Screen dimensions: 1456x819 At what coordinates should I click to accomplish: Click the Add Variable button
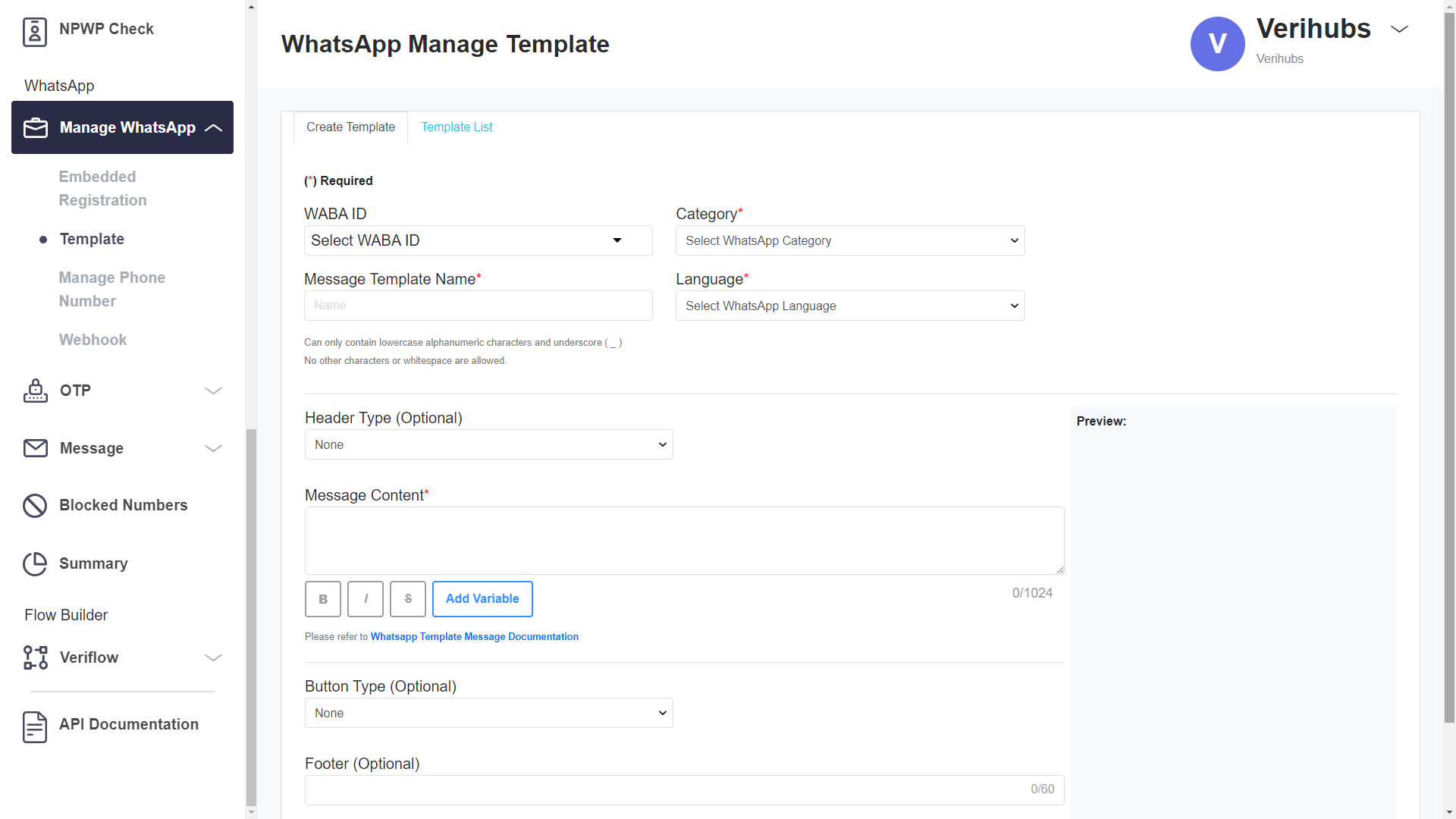pos(482,599)
